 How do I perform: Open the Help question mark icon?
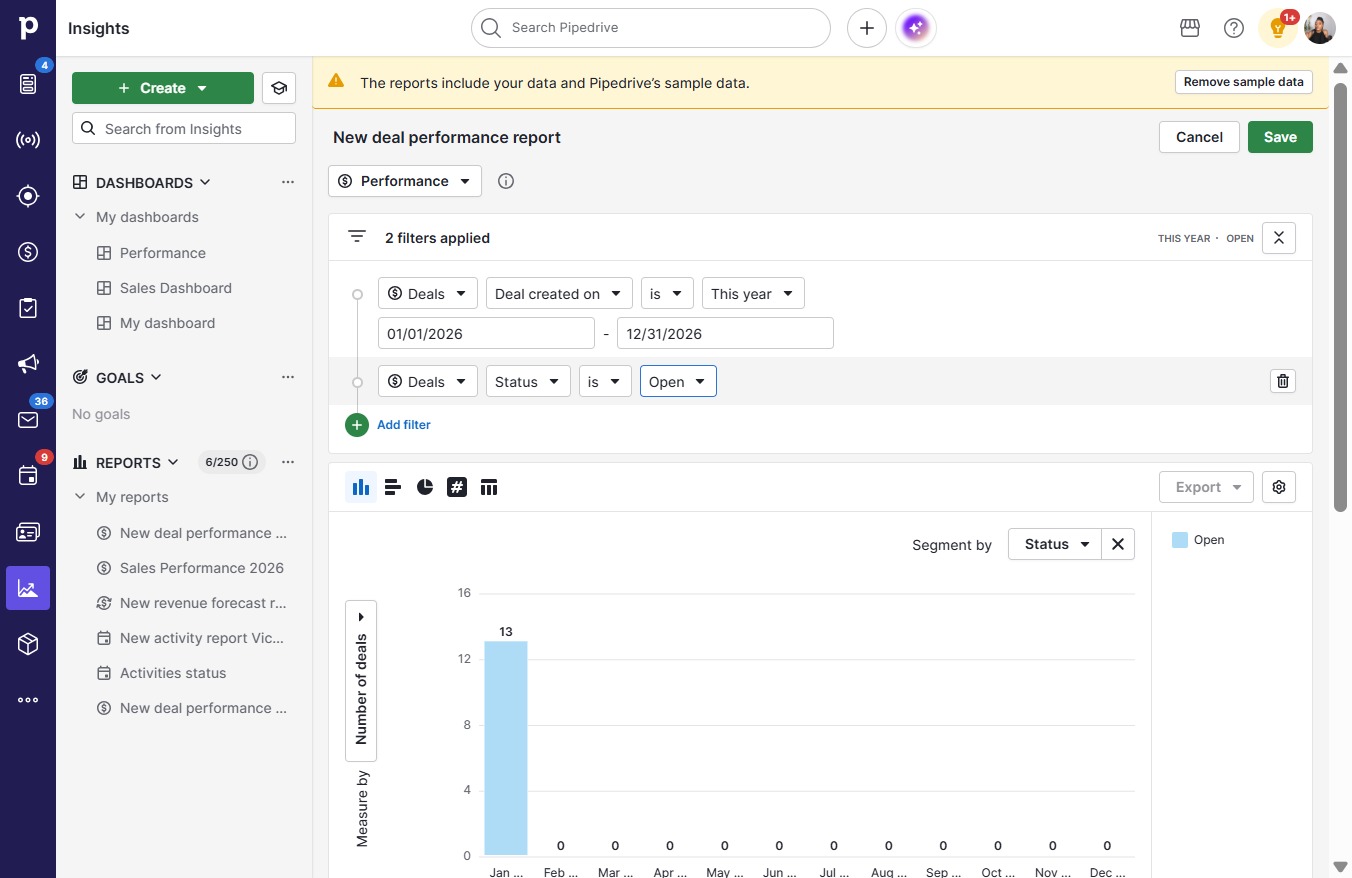coord(1234,28)
